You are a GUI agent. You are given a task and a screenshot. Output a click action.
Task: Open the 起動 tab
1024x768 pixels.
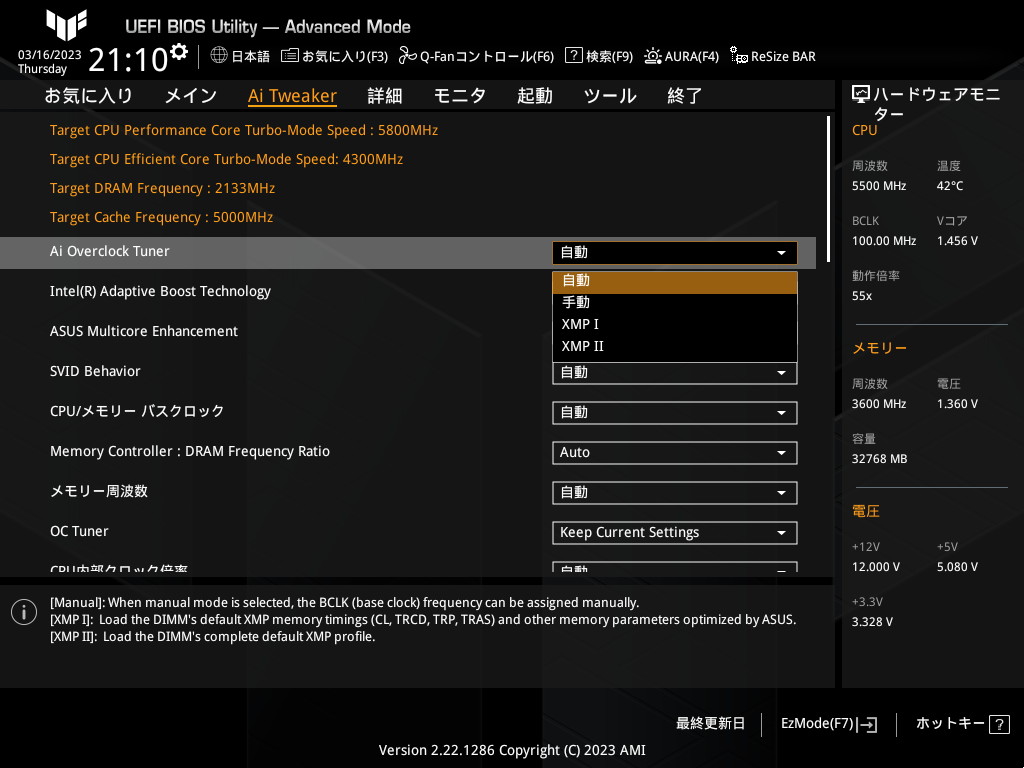[x=535, y=96]
